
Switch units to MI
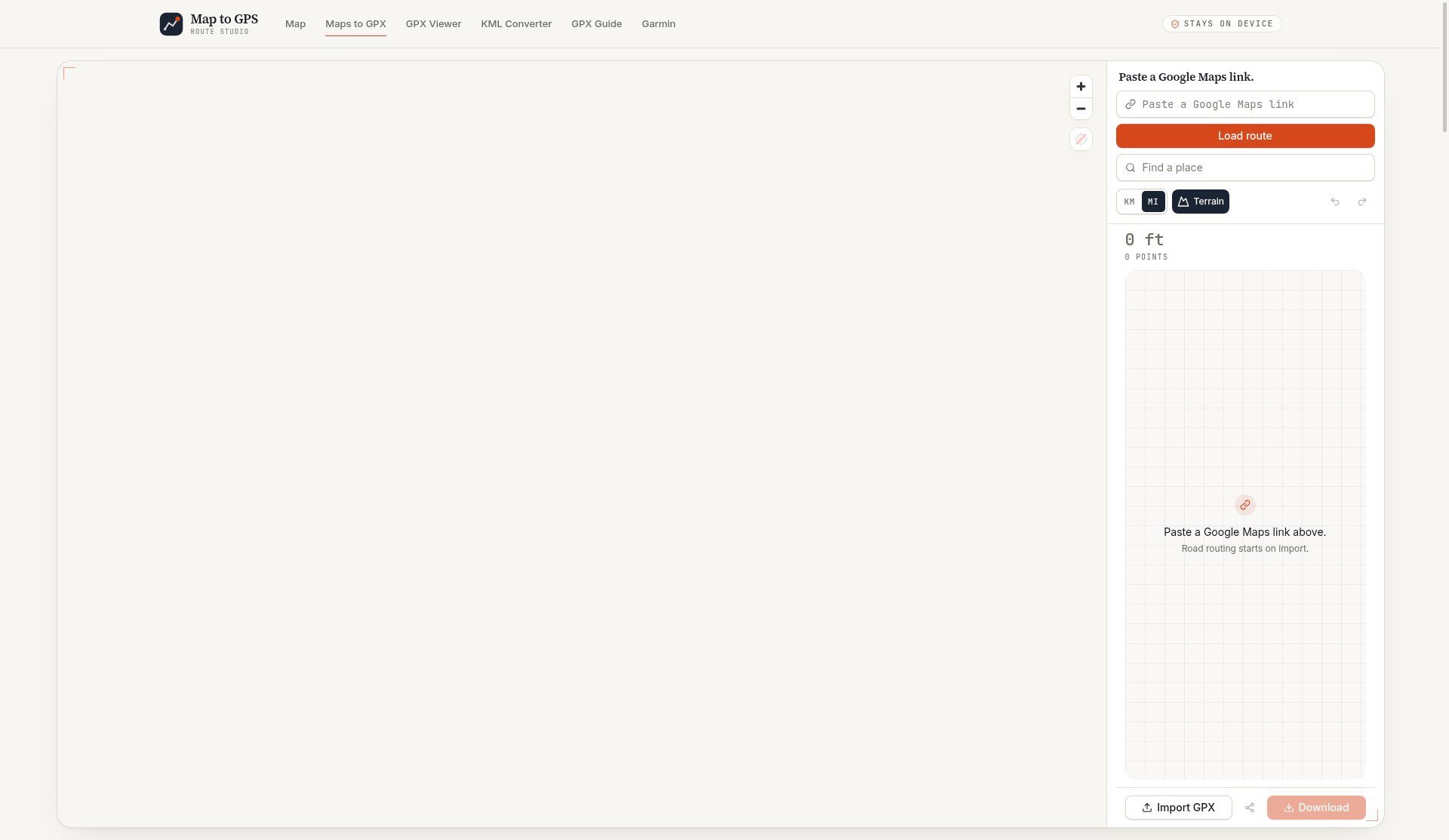(1153, 202)
